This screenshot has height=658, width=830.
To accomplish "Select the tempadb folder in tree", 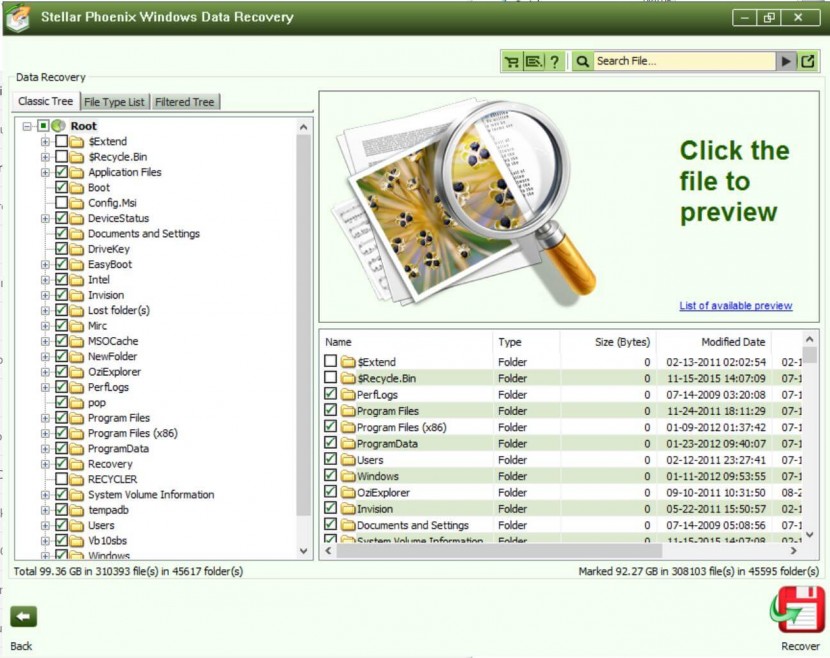I will point(109,510).
